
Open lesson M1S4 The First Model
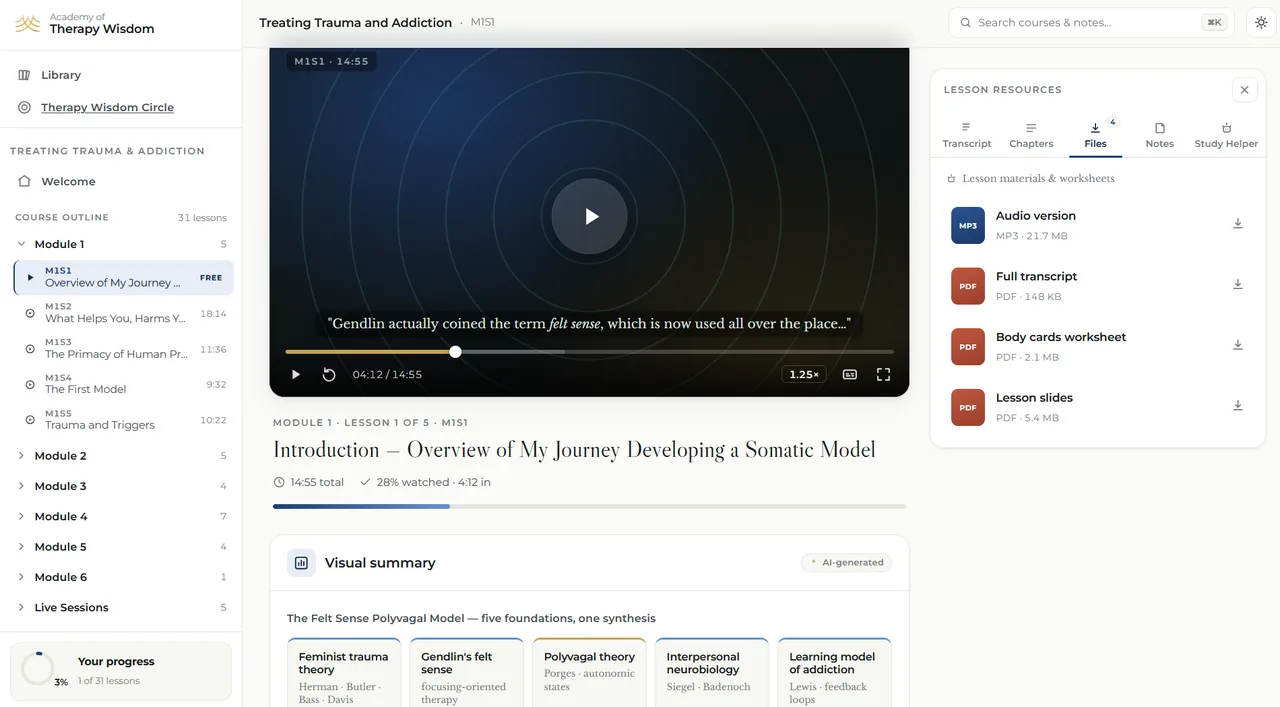pyautogui.click(x=123, y=384)
